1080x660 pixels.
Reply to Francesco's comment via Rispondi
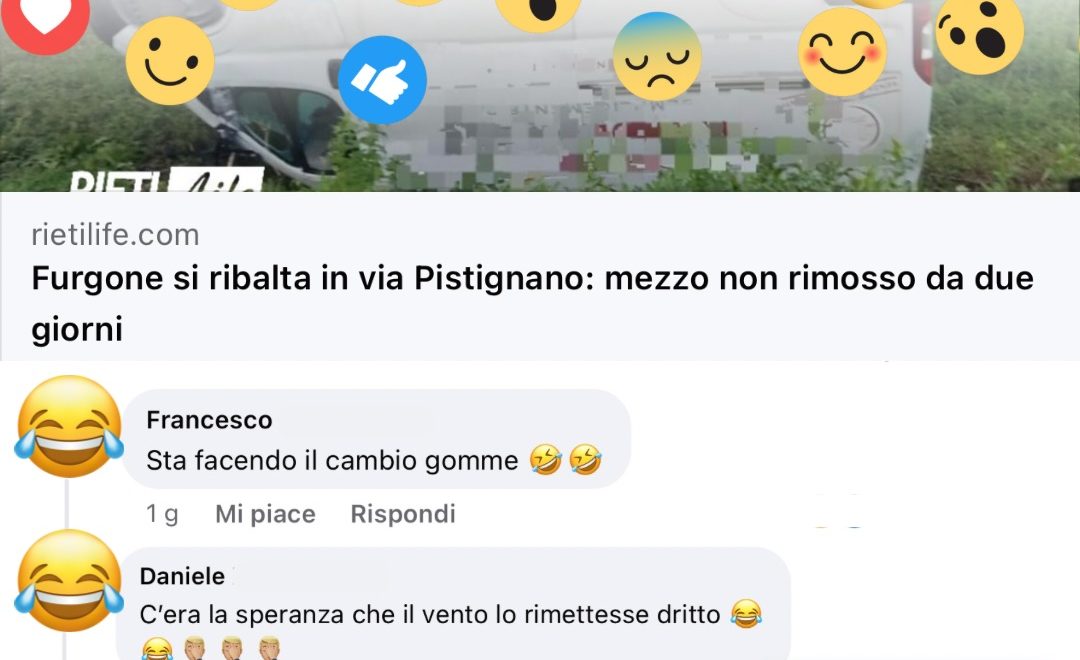click(x=403, y=514)
